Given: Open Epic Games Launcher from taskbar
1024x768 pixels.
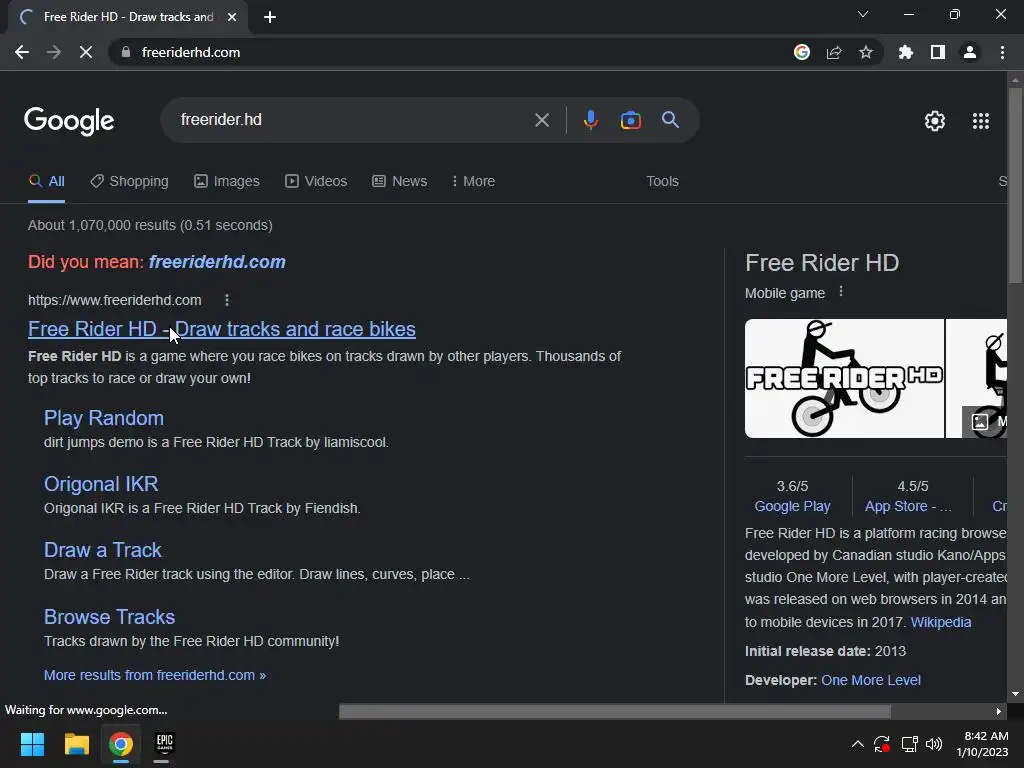Looking at the screenshot, I should click(165, 744).
